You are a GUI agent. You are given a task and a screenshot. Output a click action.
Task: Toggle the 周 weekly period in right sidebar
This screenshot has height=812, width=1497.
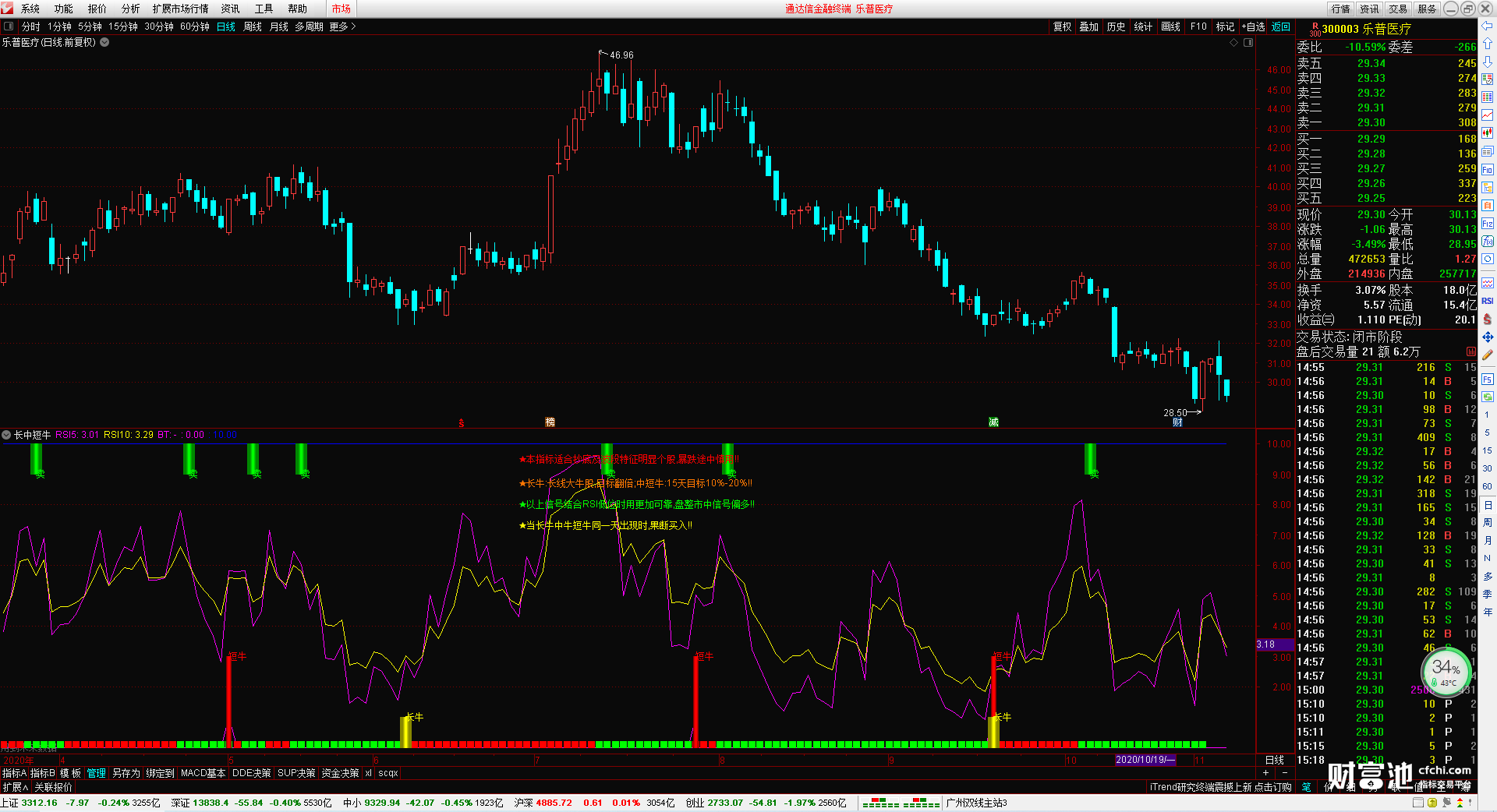(x=1488, y=522)
